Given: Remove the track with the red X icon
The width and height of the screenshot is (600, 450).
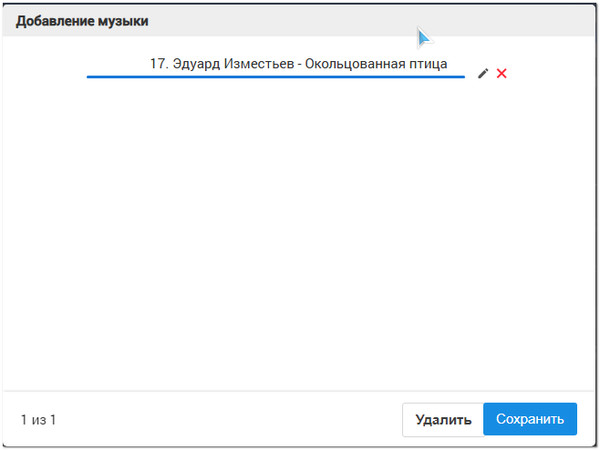Looking at the screenshot, I should (x=501, y=73).
